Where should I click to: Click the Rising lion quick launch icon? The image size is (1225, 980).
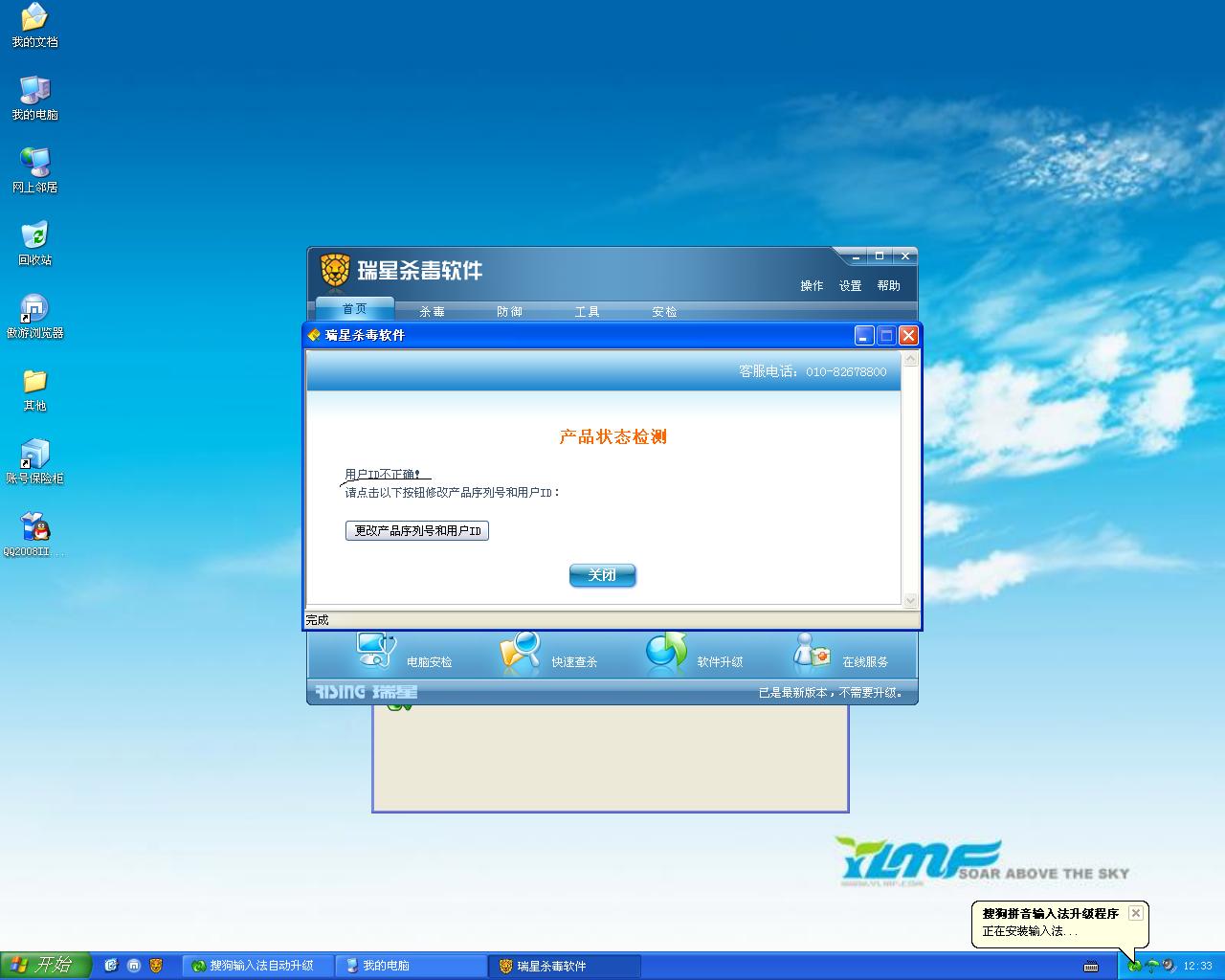click(156, 966)
